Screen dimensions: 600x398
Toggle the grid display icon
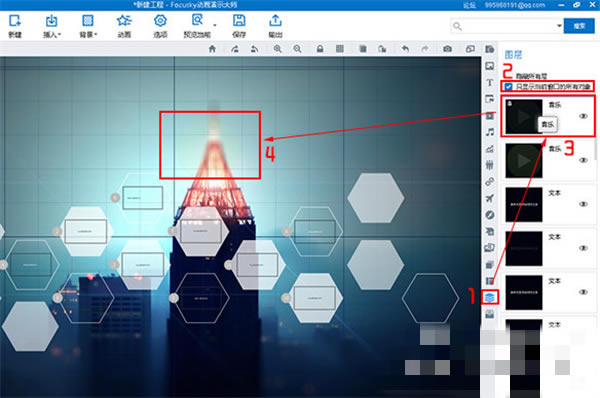point(339,49)
